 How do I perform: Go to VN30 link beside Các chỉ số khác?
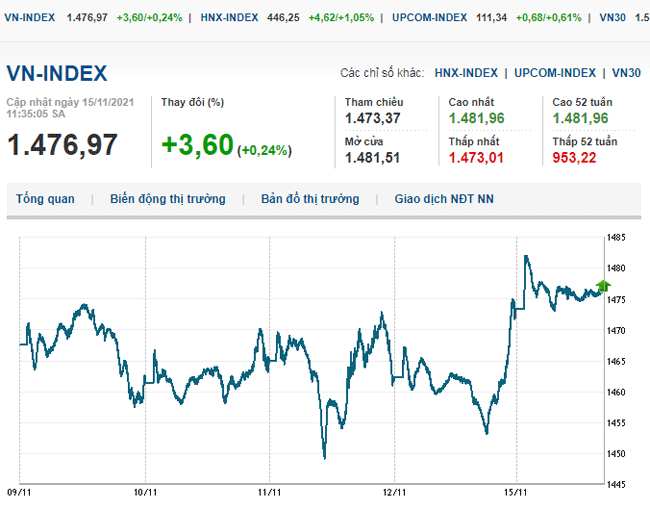pyautogui.click(x=627, y=73)
